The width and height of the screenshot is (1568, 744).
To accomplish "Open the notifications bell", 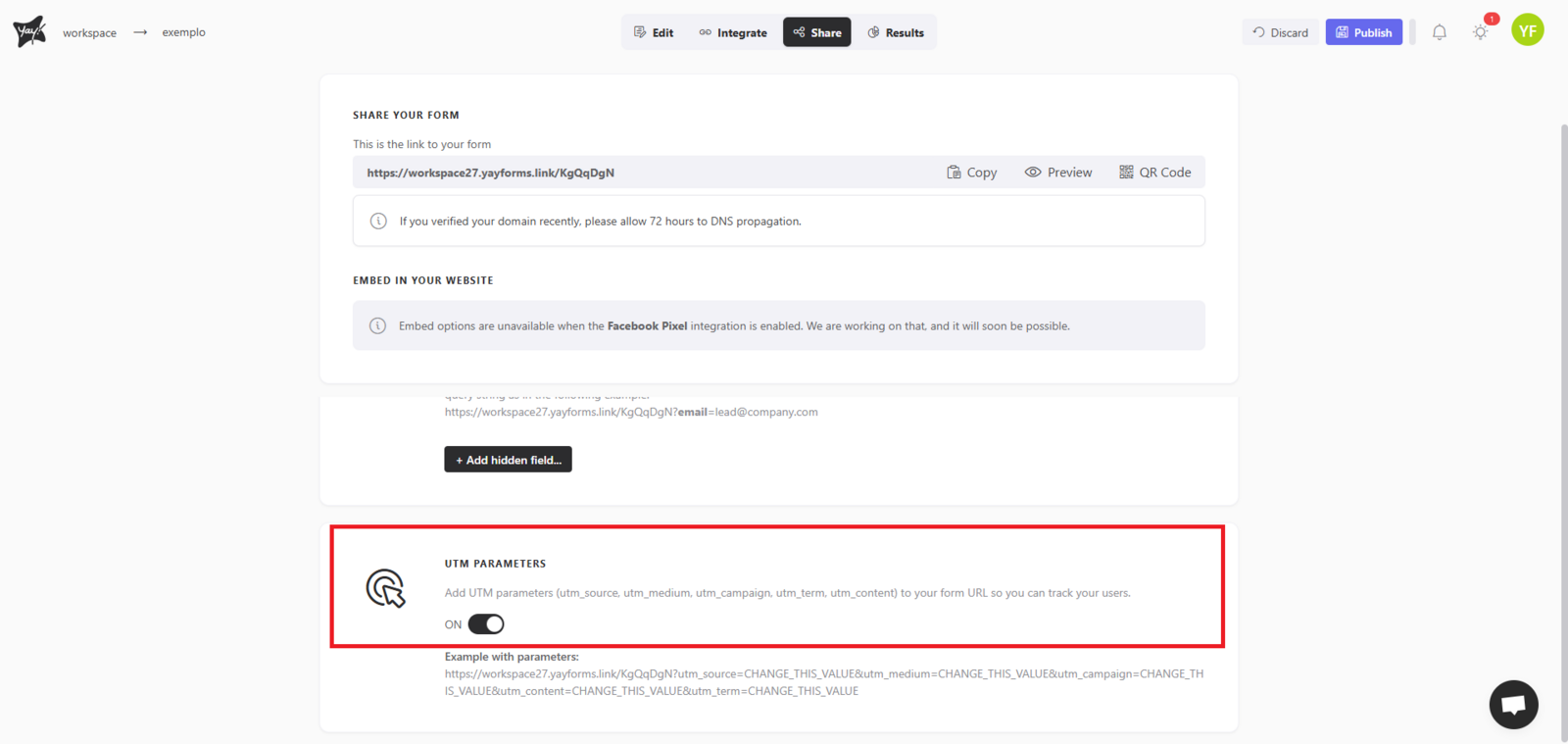I will click(x=1439, y=32).
